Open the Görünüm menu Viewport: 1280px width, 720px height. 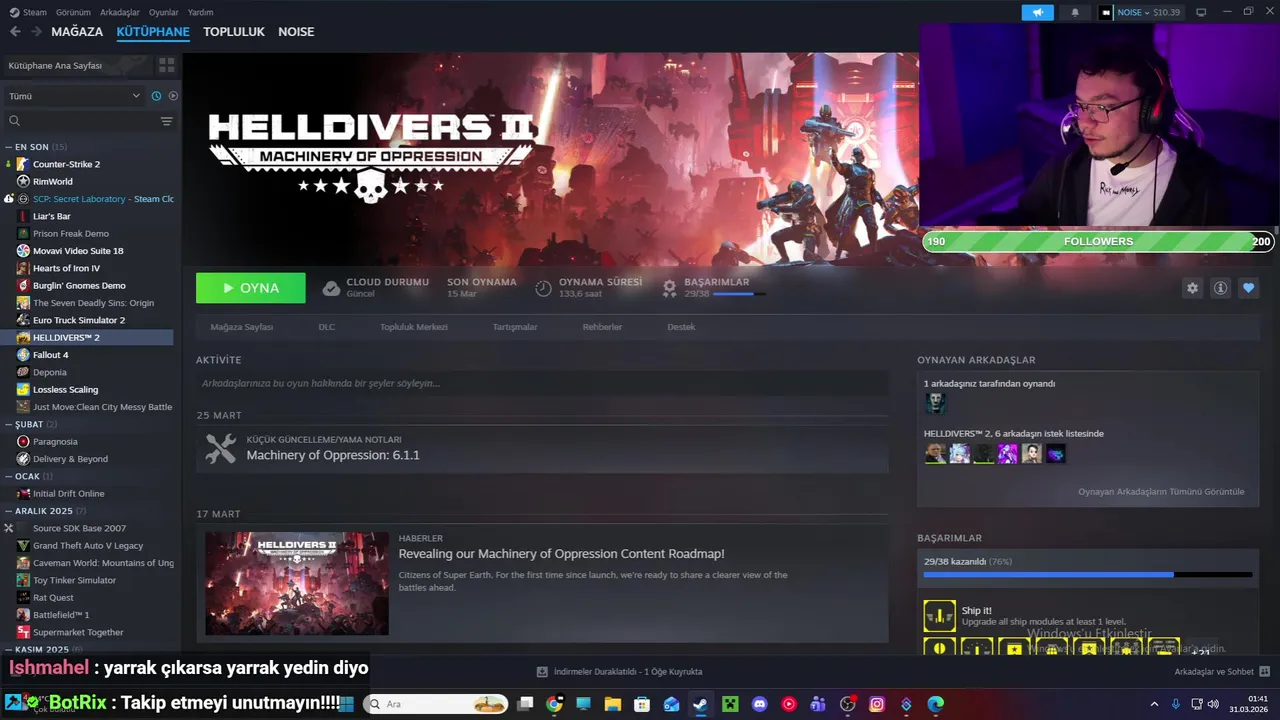click(73, 12)
